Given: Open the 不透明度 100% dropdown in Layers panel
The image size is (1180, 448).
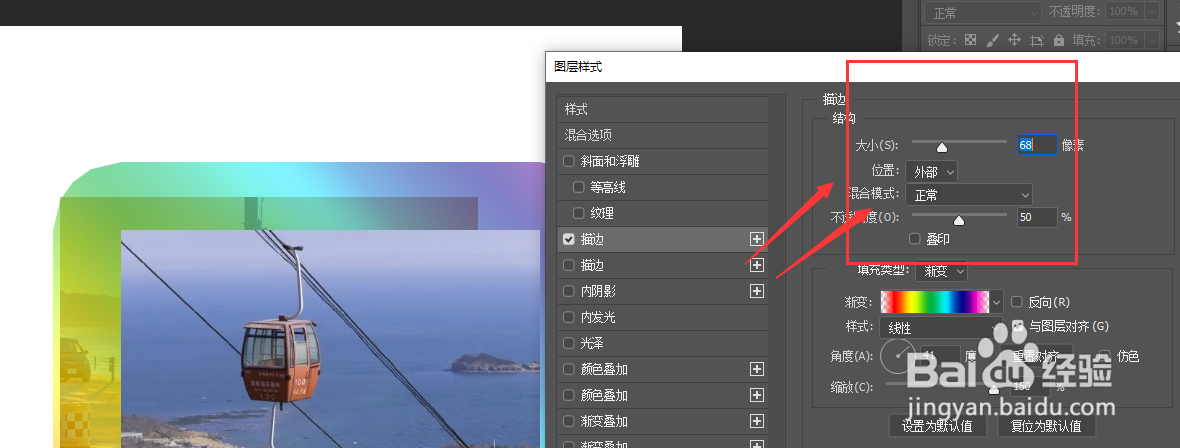Looking at the screenshot, I should pyautogui.click(x=1151, y=11).
